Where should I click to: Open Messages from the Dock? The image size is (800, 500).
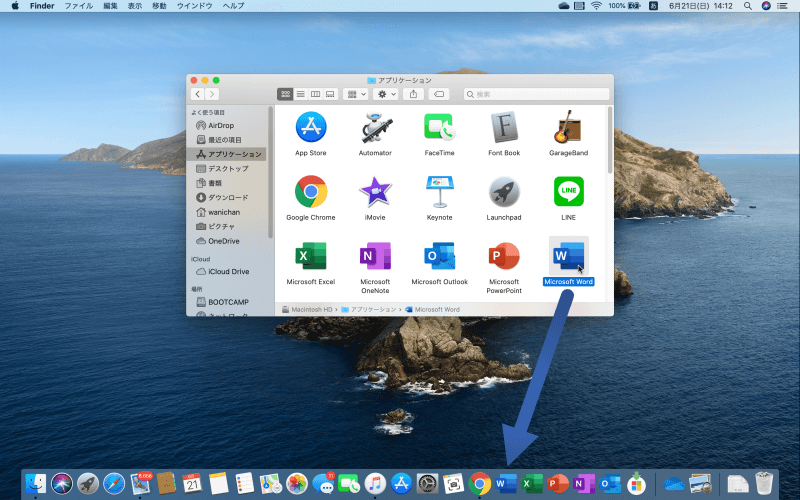pos(323,483)
